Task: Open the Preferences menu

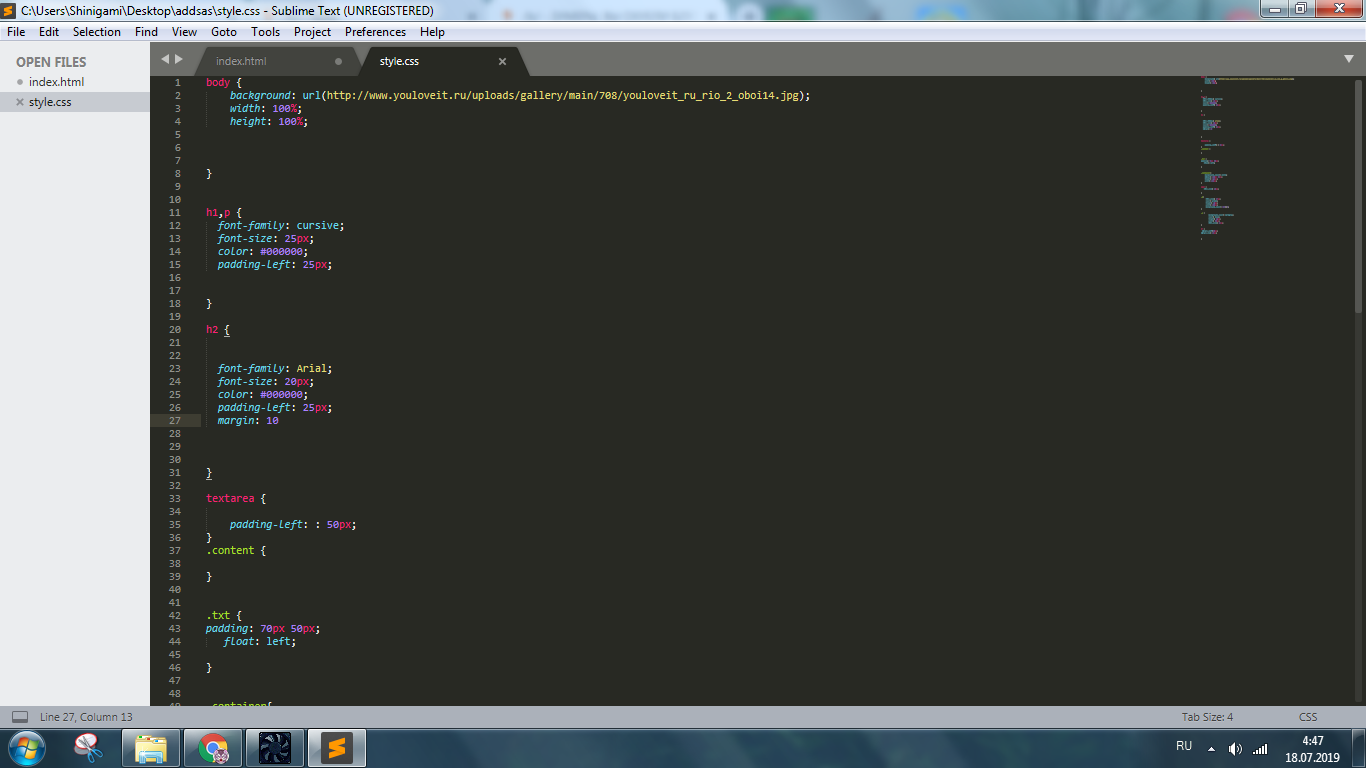Action: click(x=376, y=32)
